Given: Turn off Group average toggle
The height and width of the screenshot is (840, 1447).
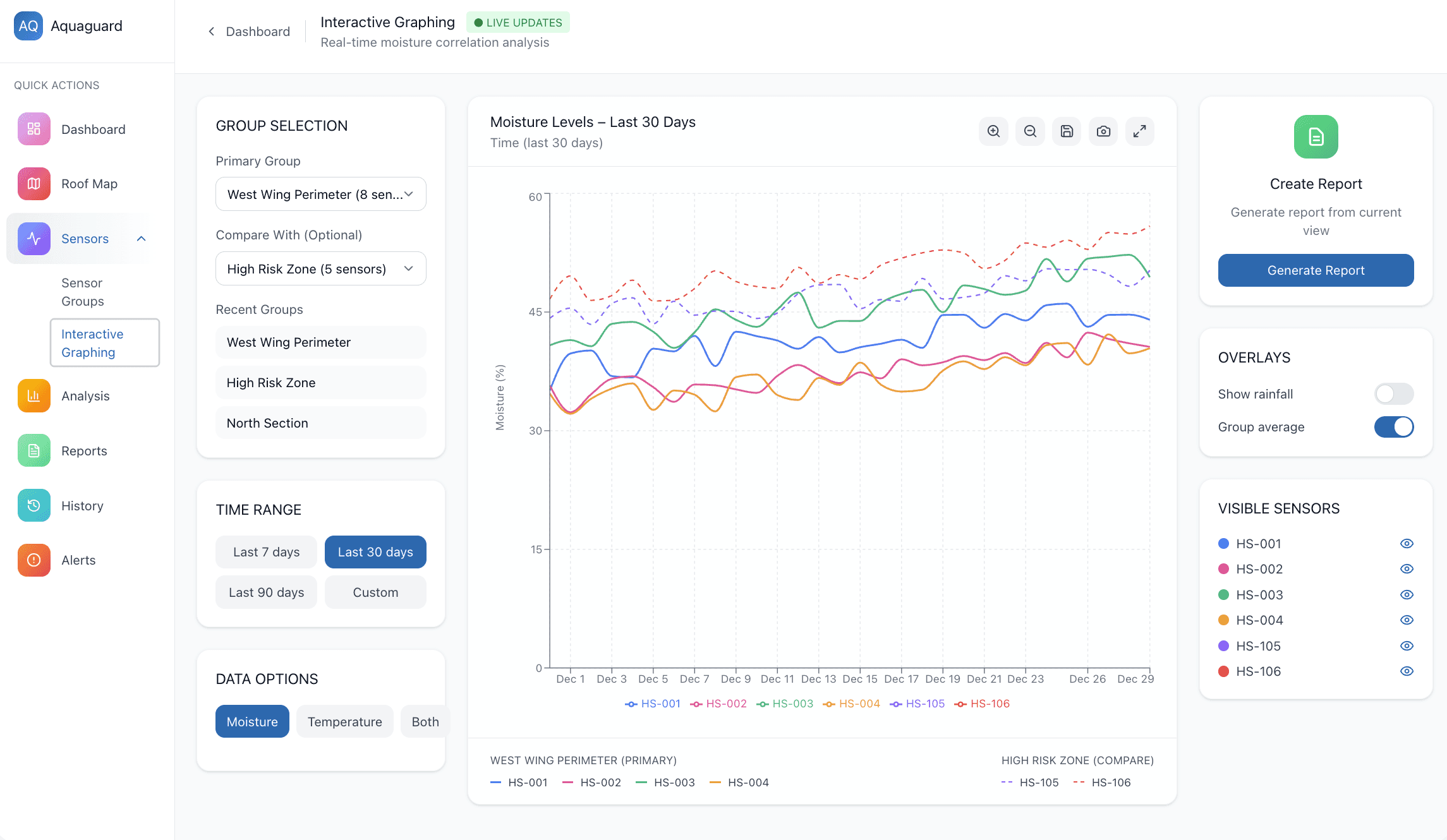Looking at the screenshot, I should 1393,427.
